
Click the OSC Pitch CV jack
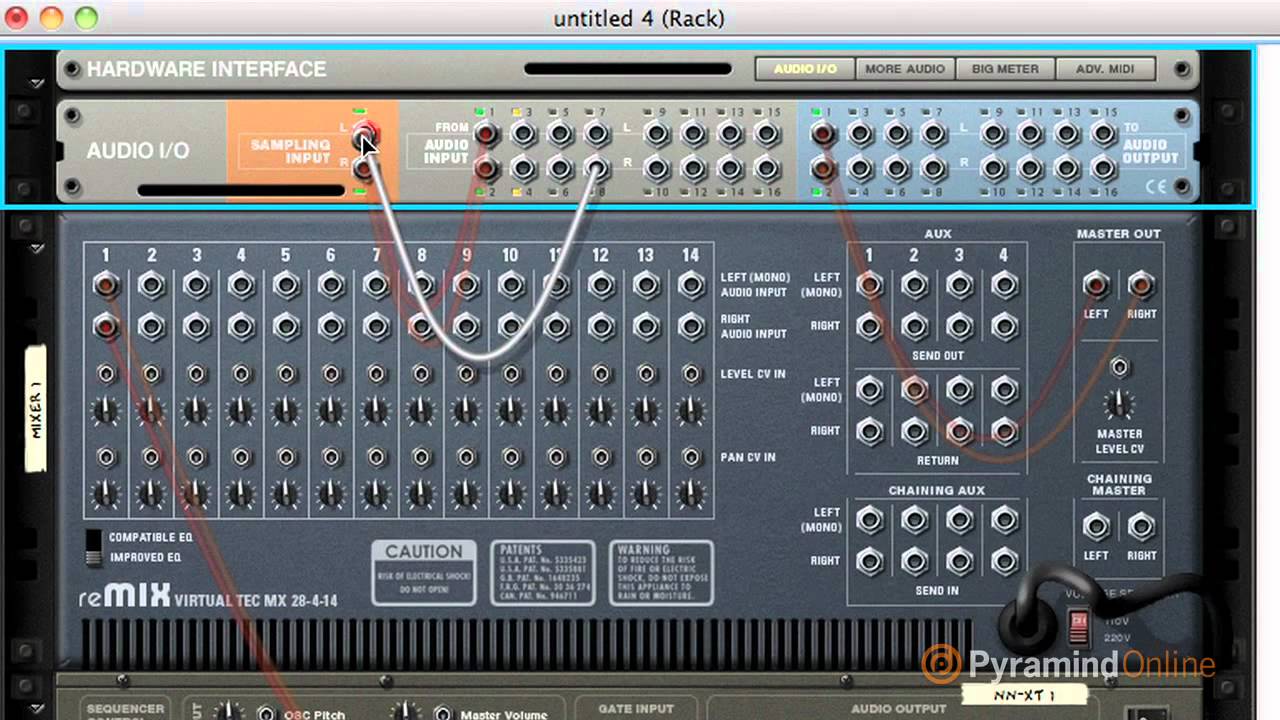266,714
